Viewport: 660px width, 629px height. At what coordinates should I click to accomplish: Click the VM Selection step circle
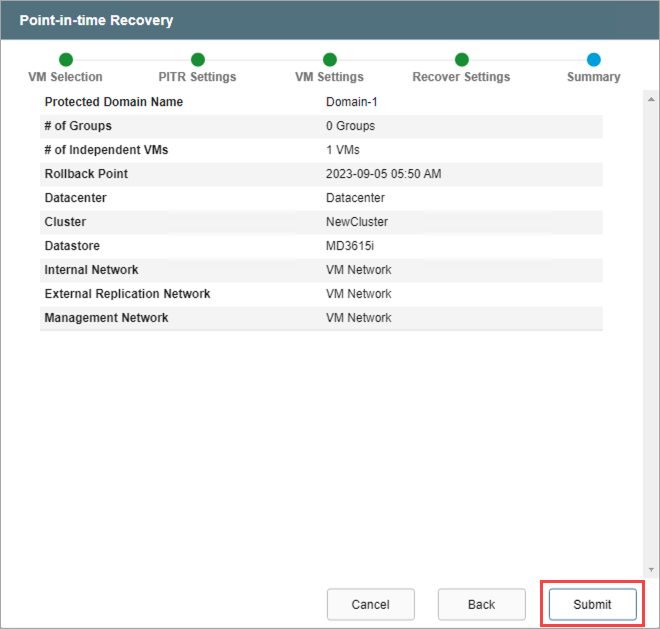pyautogui.click(x=66, y=60)
